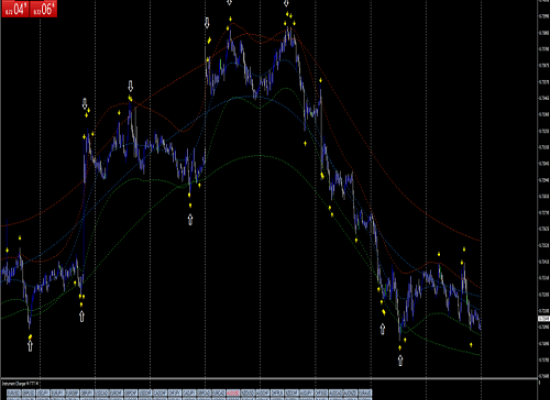Click the down arrow above the first of twin tops
The height and width of the screenshot is (400, 550).
(229, 3)
